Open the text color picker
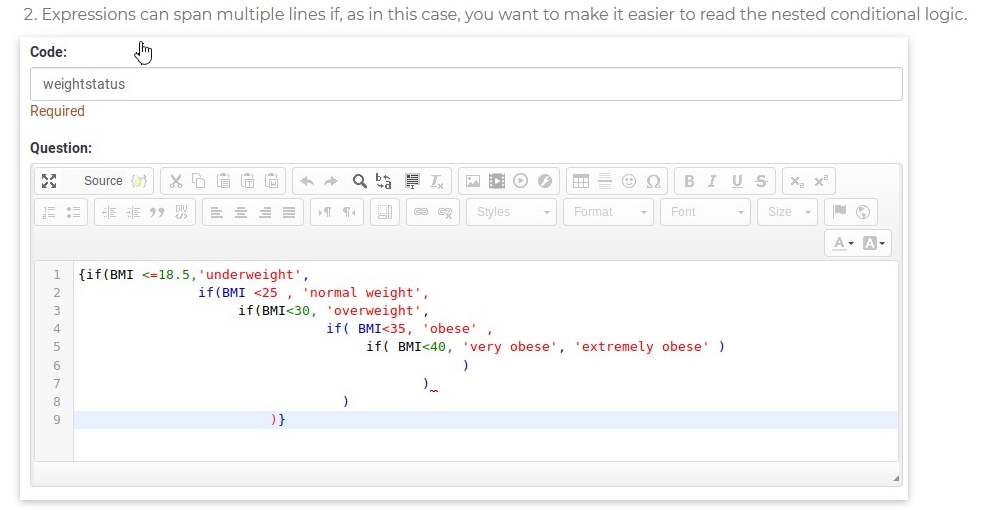Screen dimensions: 998x510 [844, 243]
